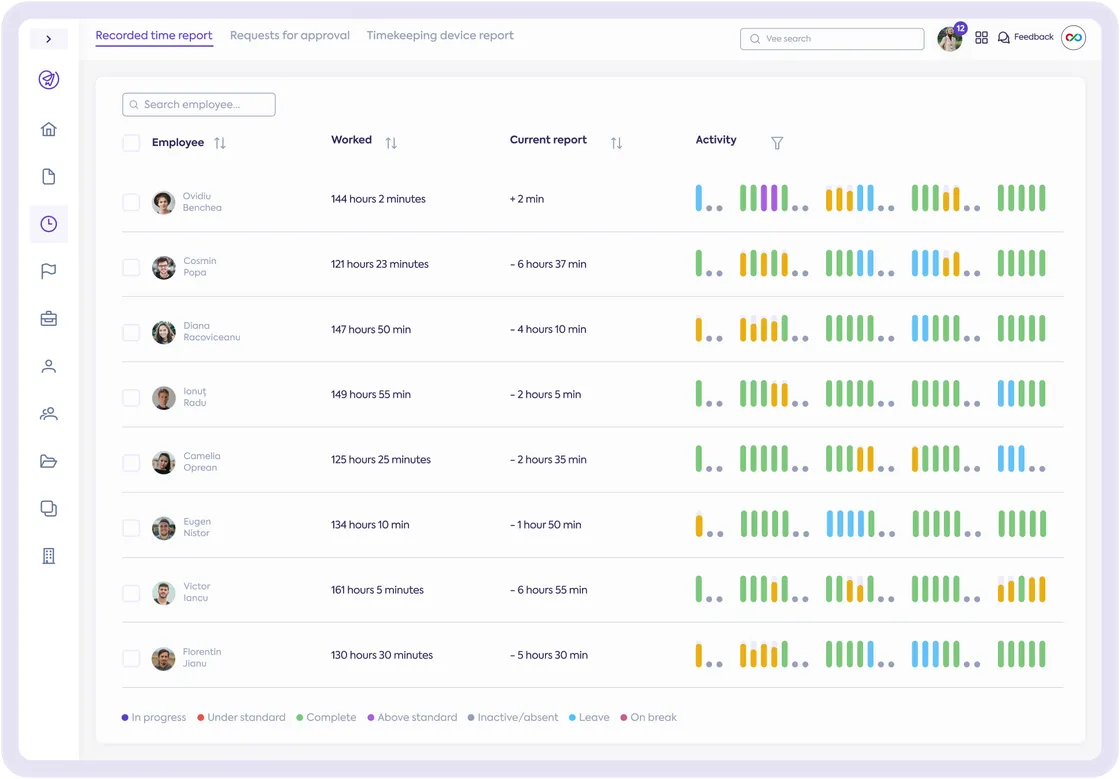Tick checkbox for Cosmin Popa

[131, 267]
